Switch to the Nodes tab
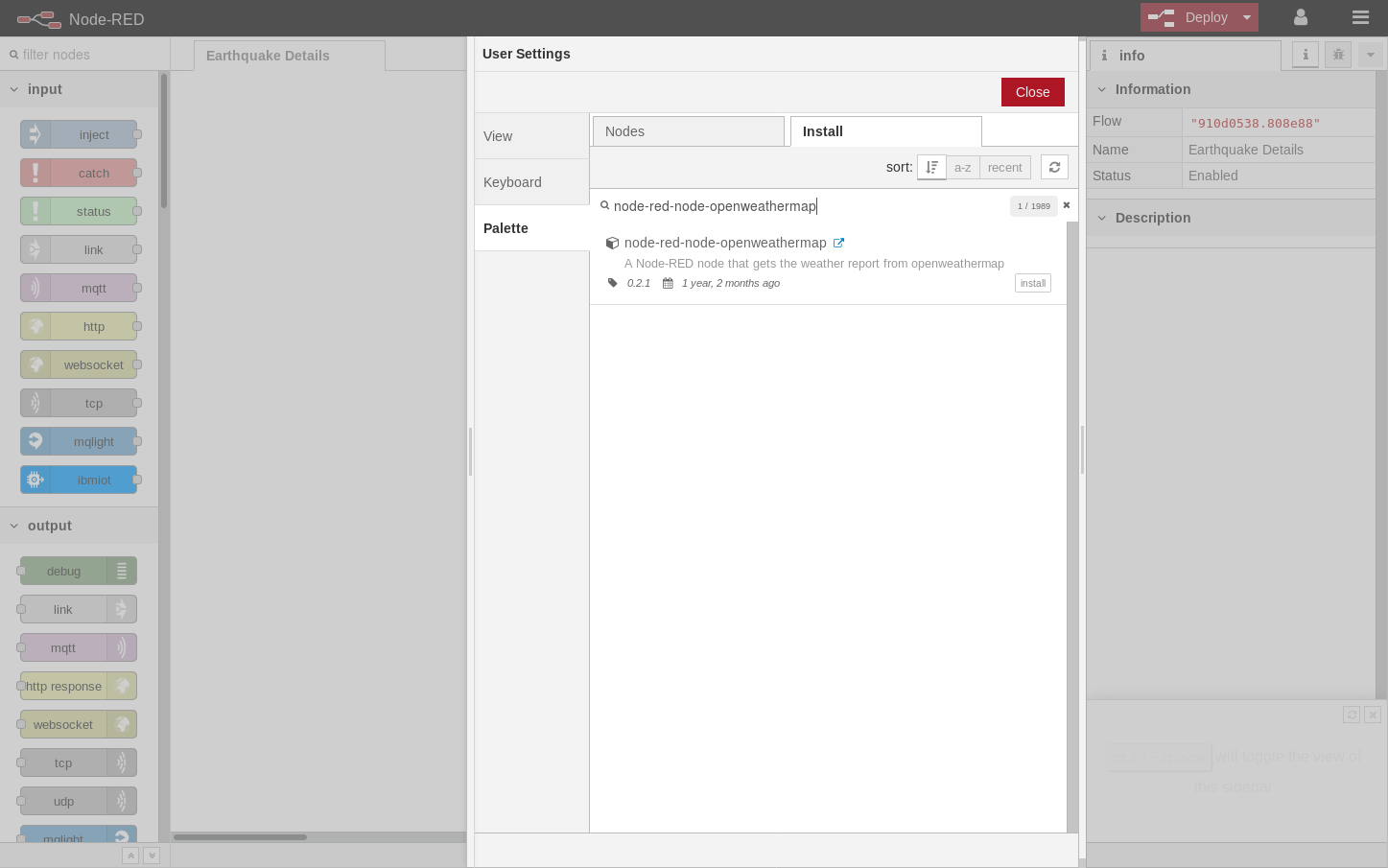 pos(689,131)
